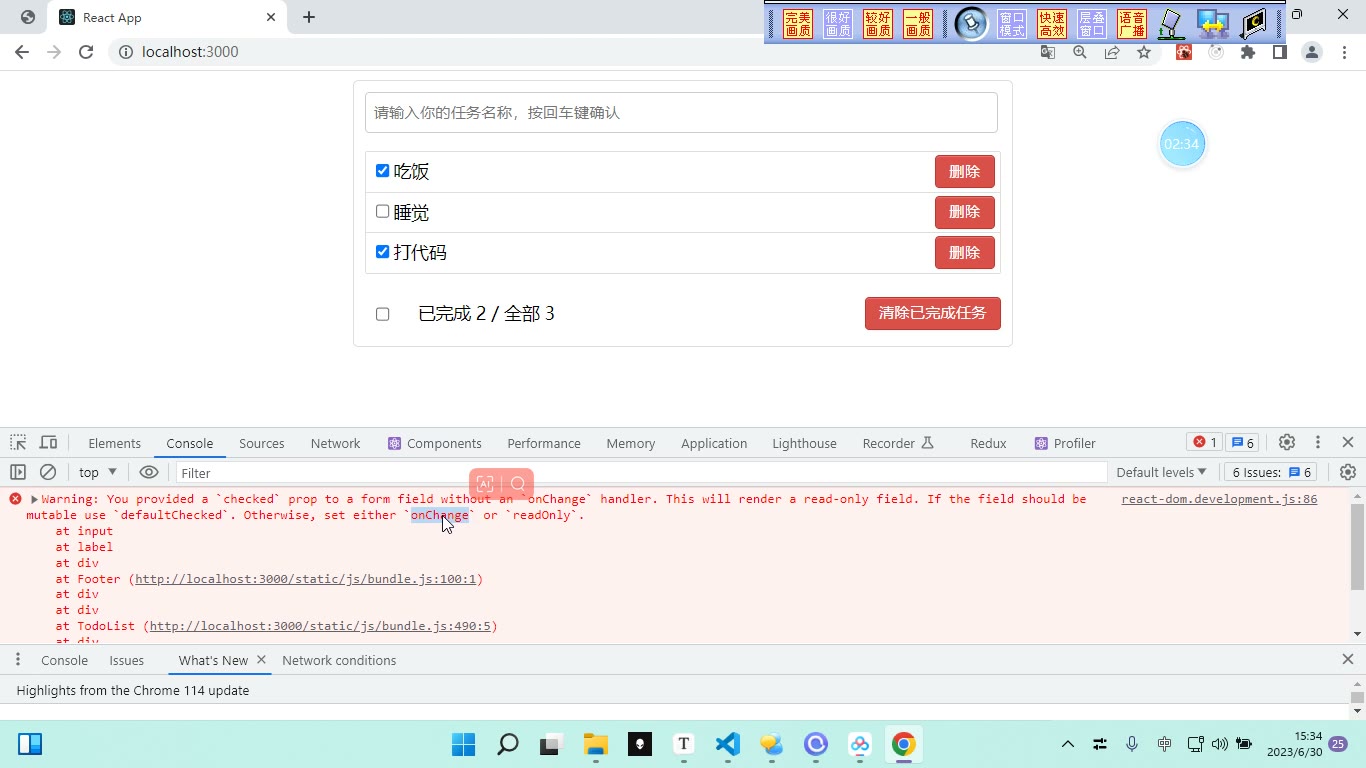1366x768 pixels.
Task: Open react-dom.development.js:86 source link
Action: coord(1219,499)
